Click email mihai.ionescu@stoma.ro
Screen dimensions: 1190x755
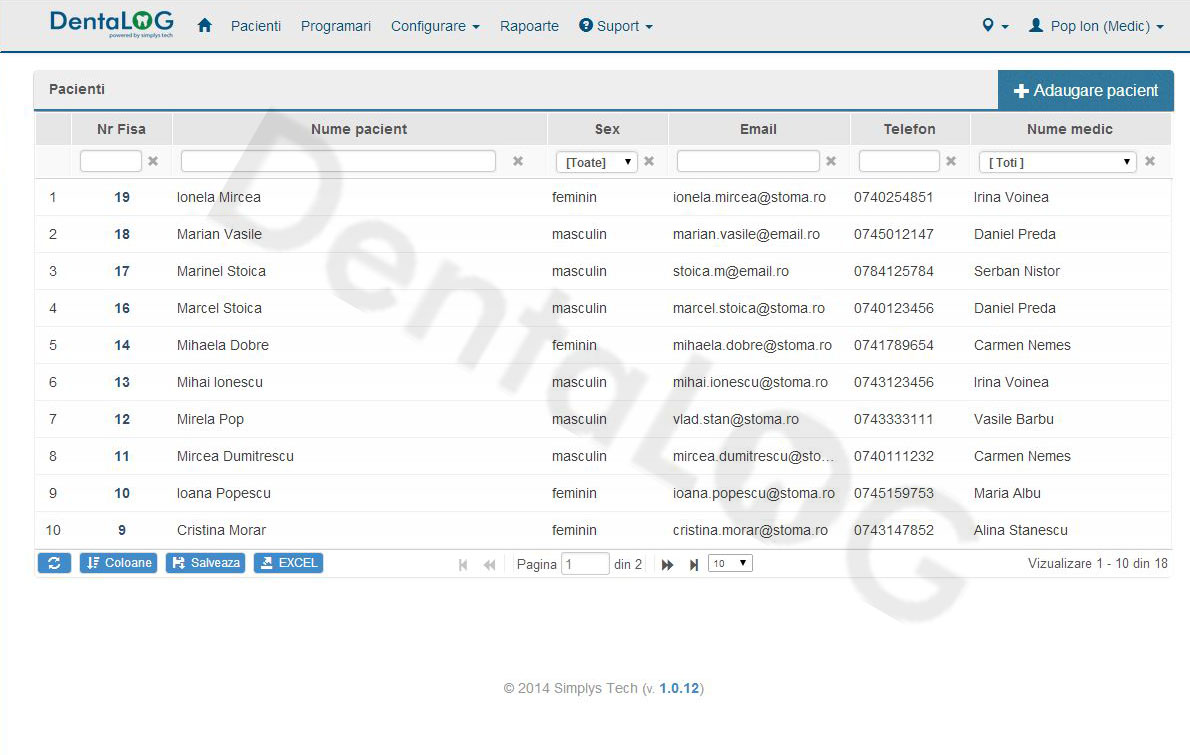[x=750, y=382]
